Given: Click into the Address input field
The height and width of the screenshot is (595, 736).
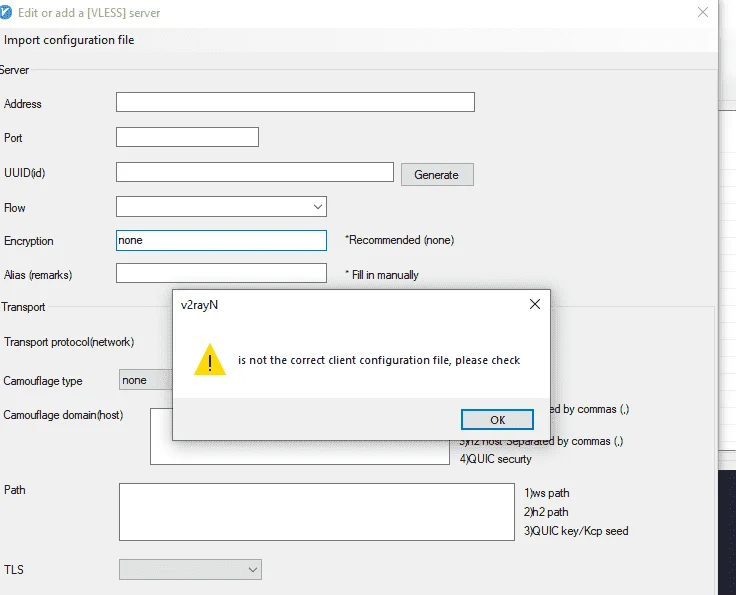Looking at the screenshot, I should pos(295,102).
